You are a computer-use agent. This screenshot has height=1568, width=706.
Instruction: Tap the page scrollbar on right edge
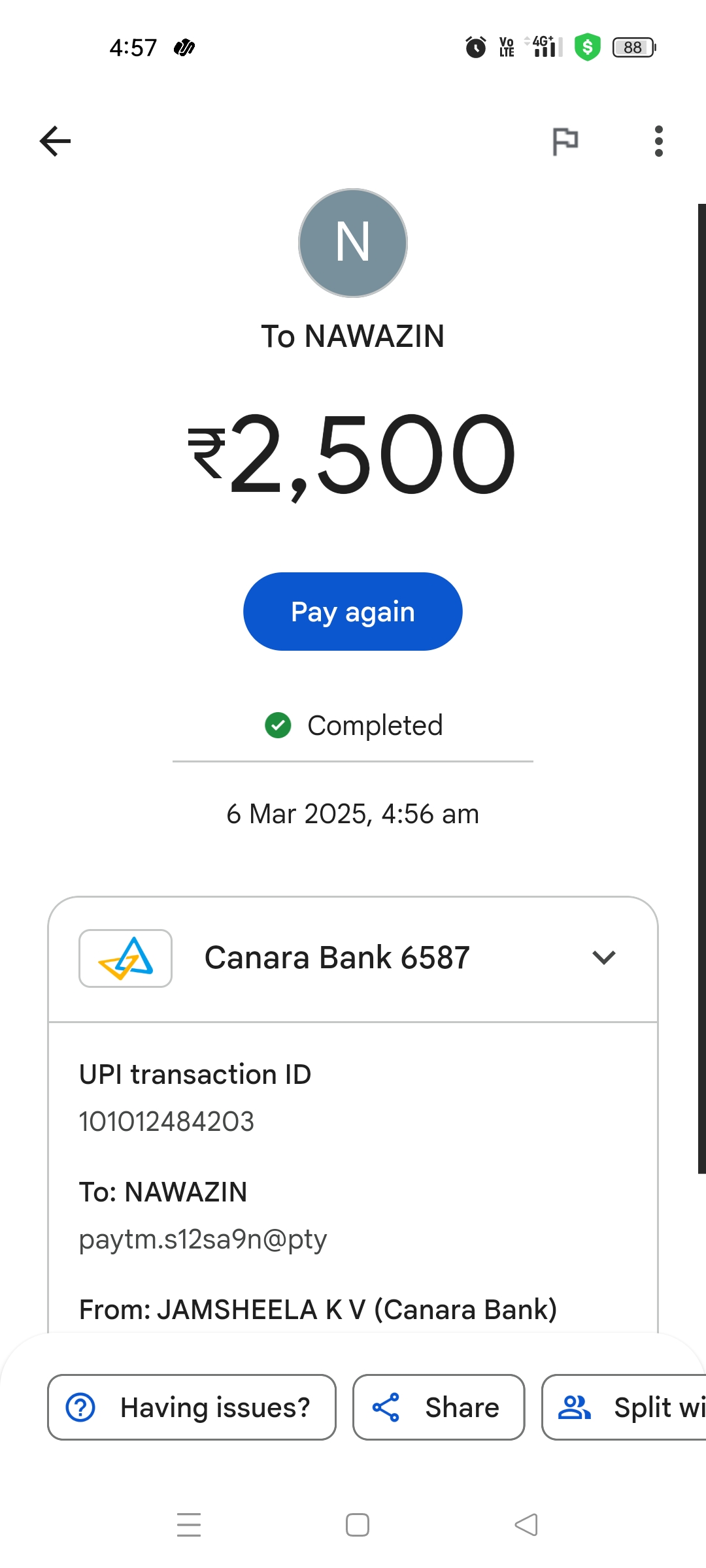pyautogui.click(x=701, y=686)
